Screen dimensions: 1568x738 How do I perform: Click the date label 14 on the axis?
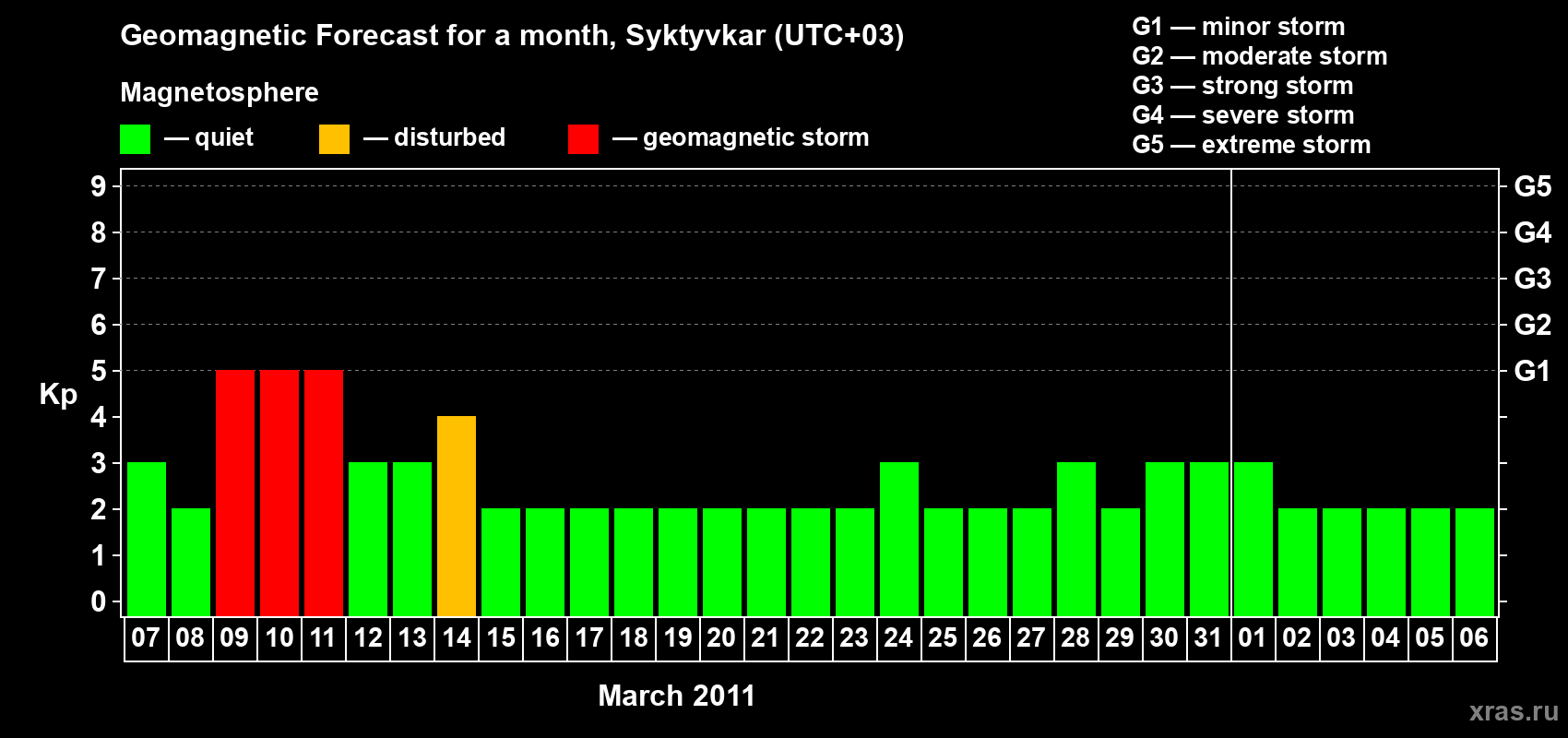click(x=457, y=638)
